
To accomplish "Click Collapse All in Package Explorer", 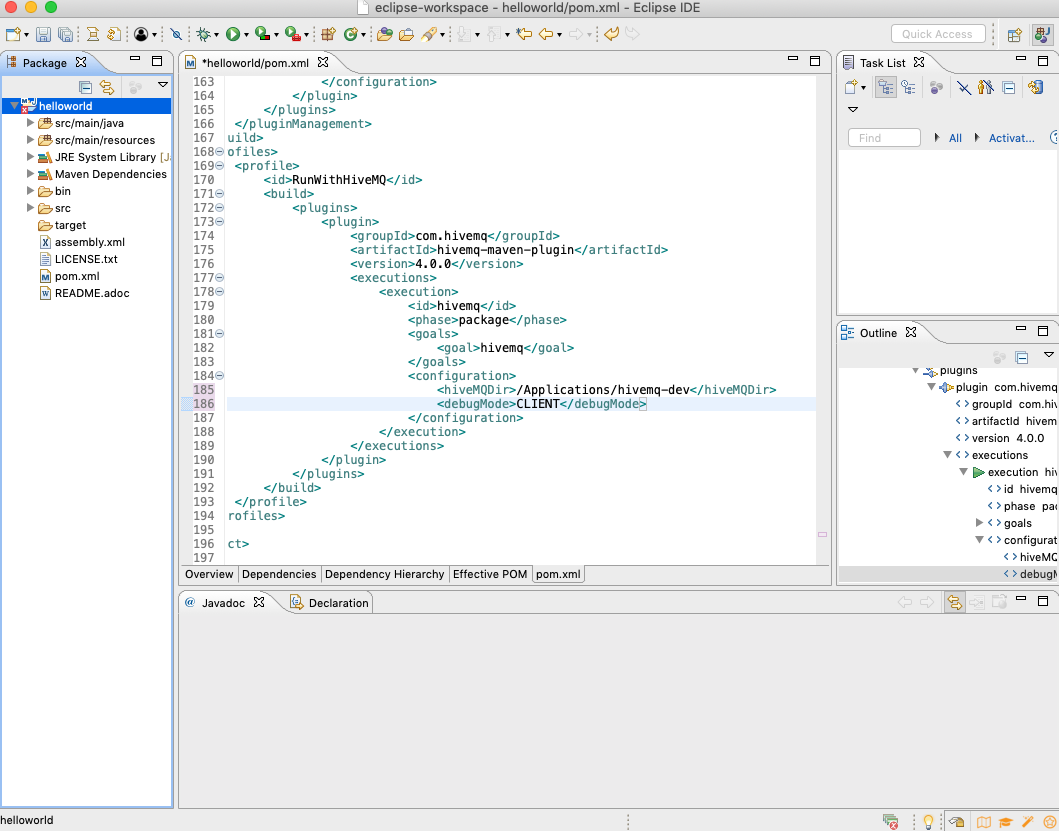I will click(85, 87).
